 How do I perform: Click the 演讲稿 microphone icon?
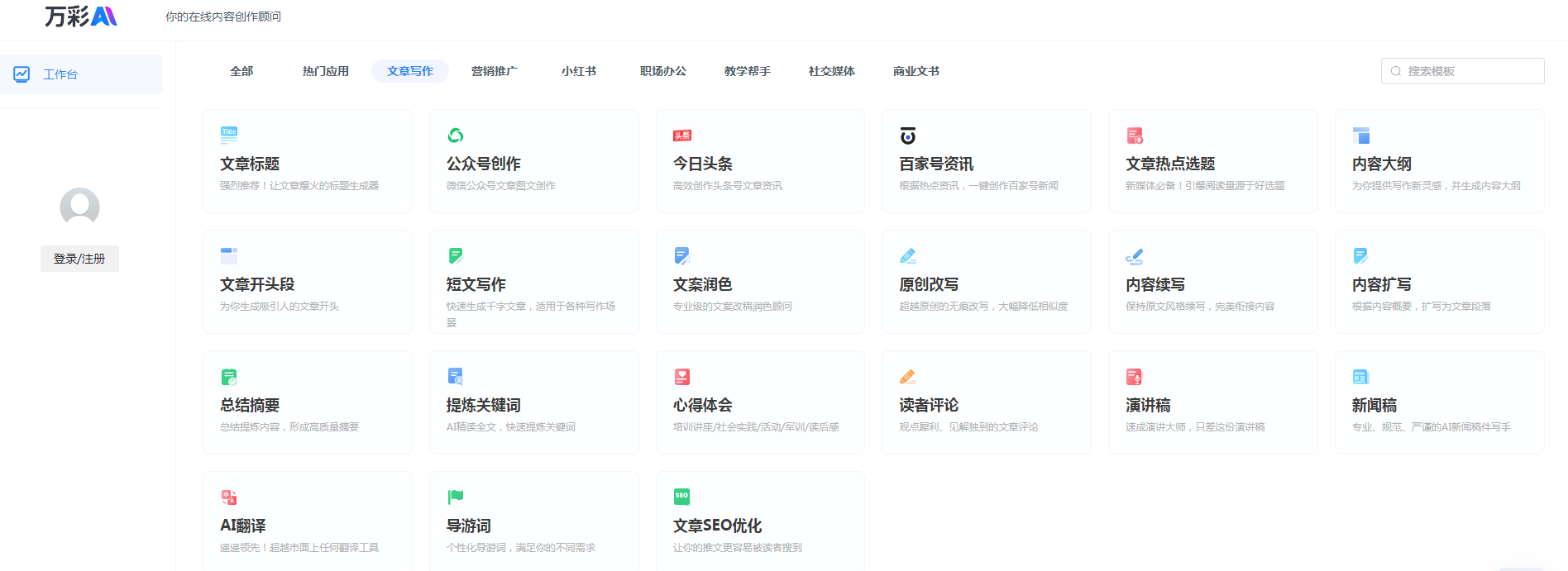point(1135,377)
